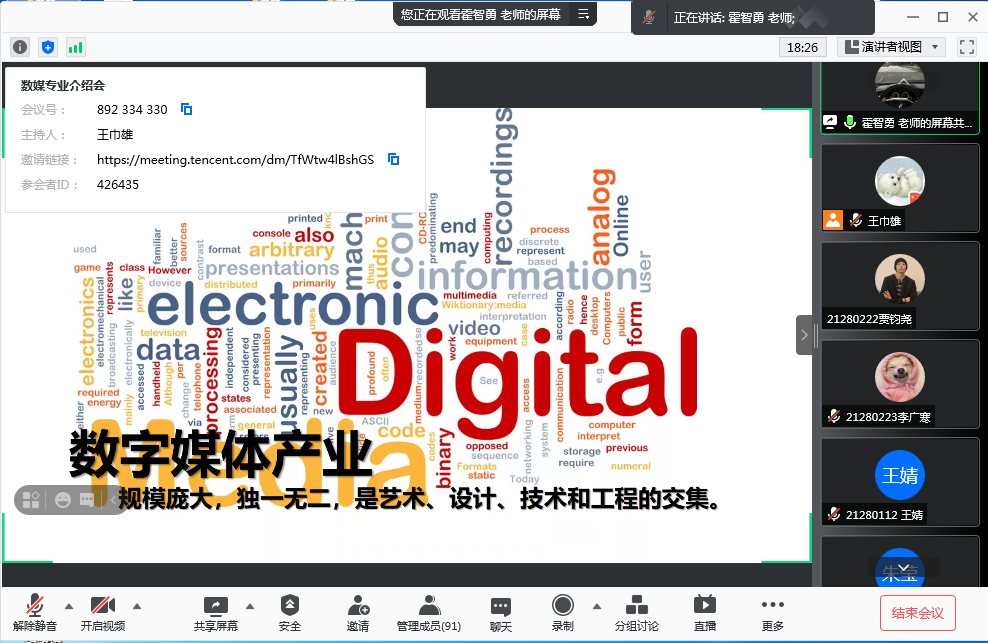
Task: Copy the meeting ID number
Action: (x=186, y=109)
